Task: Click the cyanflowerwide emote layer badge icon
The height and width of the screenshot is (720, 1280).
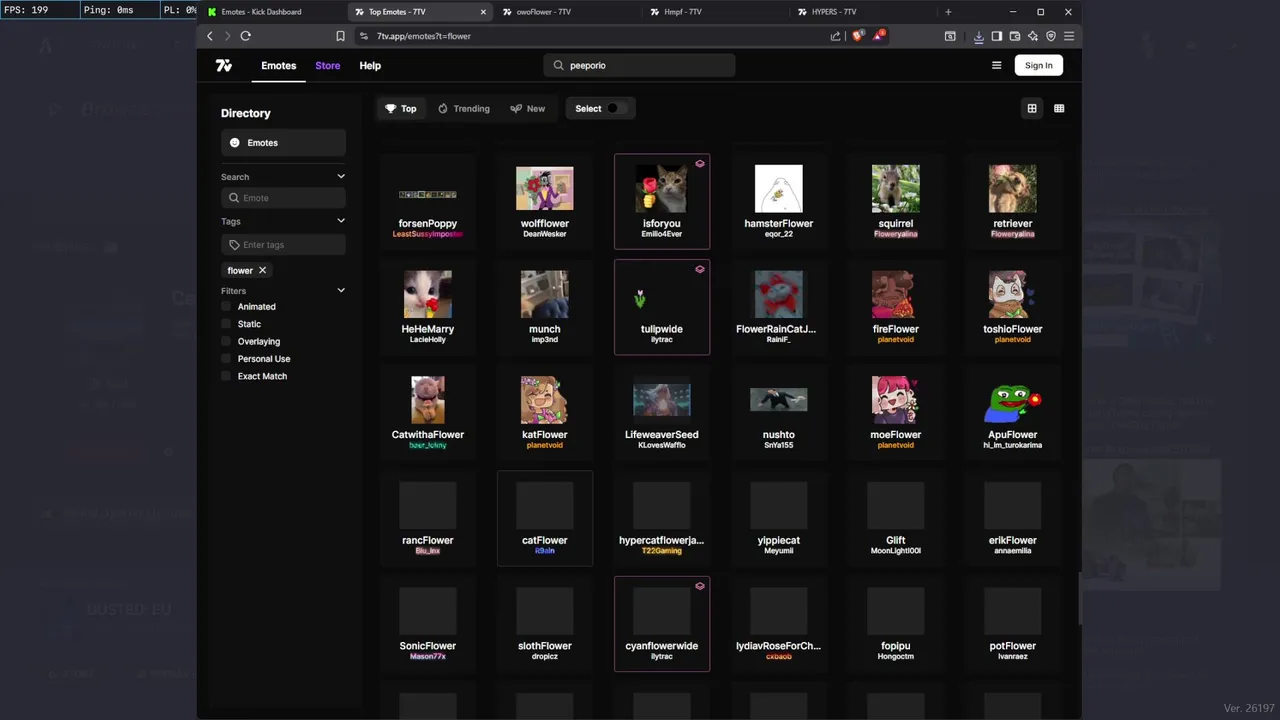Action: [700, 586]
